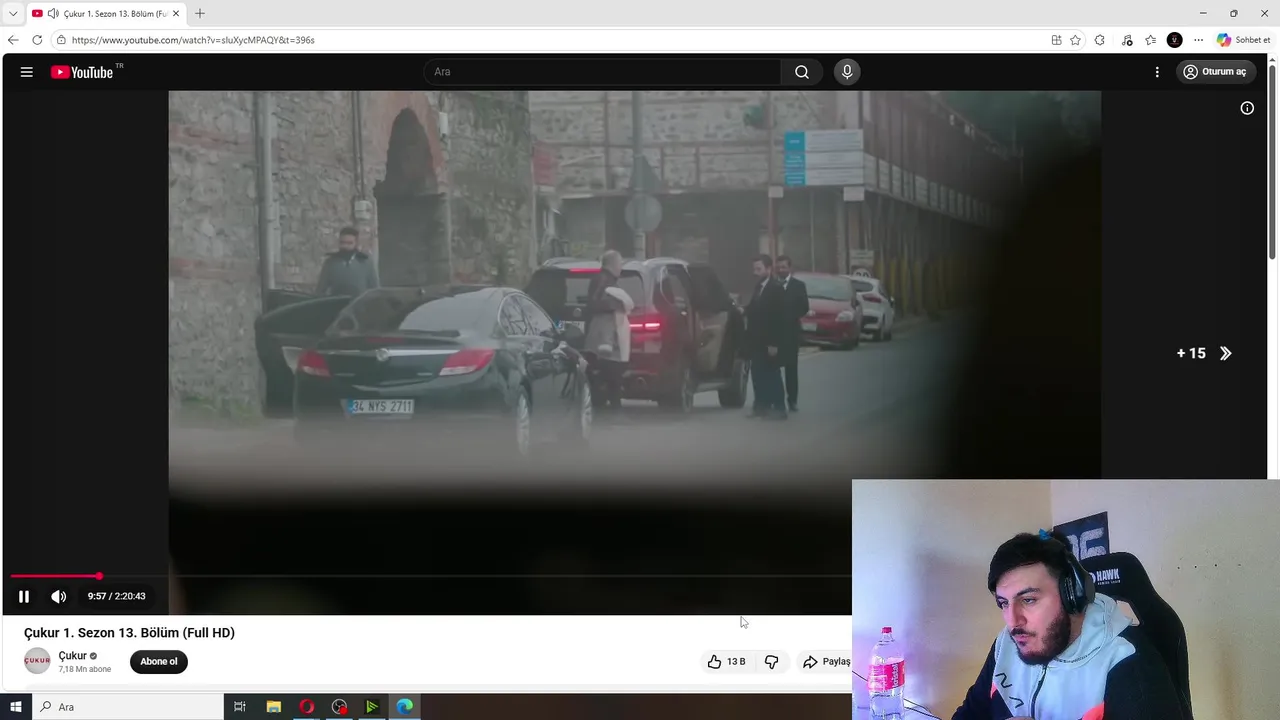The image size is (1280, 720).
Task: Click the browser address bar URL
Action: [x=193, y=40]
